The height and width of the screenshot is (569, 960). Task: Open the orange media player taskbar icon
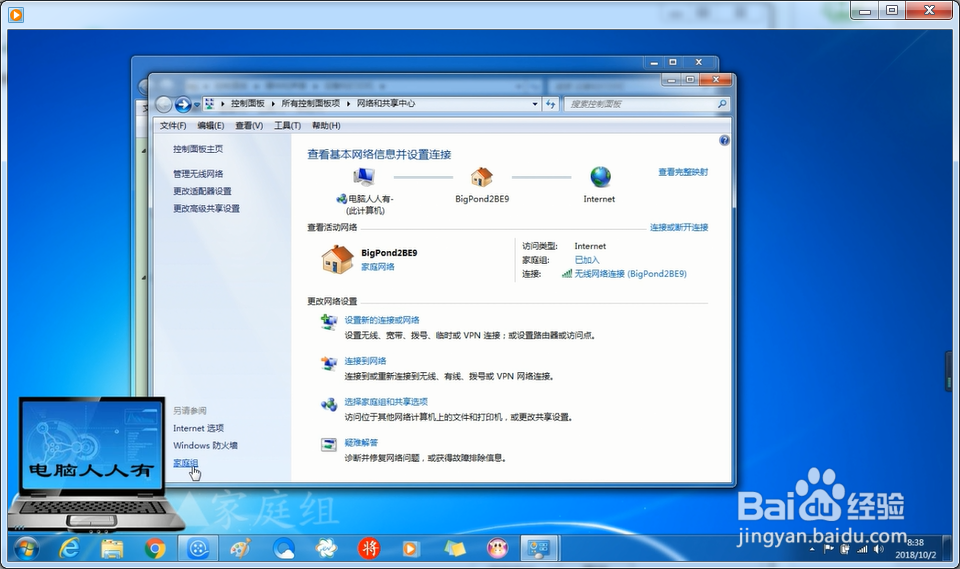tap(411, 549)
